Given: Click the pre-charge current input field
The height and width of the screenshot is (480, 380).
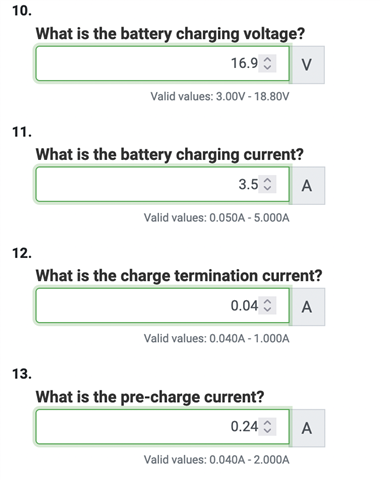Looking at the screenshot, I should coord(162,427).
